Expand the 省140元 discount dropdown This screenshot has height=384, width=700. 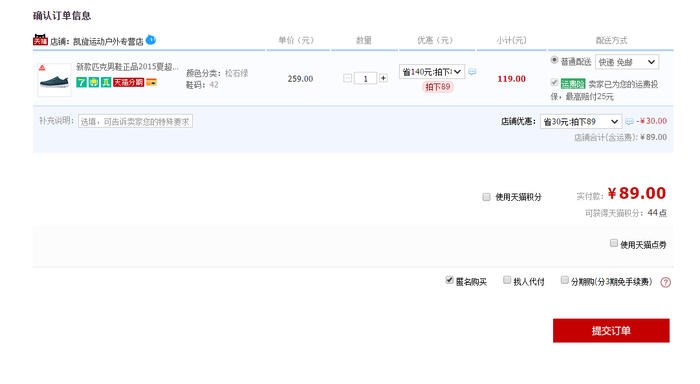[432, 71]
